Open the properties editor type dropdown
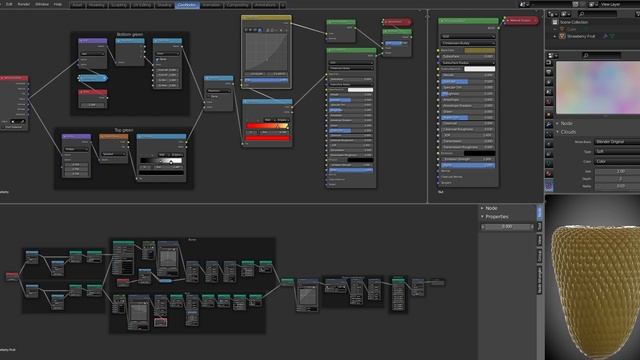The image size is (640, 360). point(552,55)
